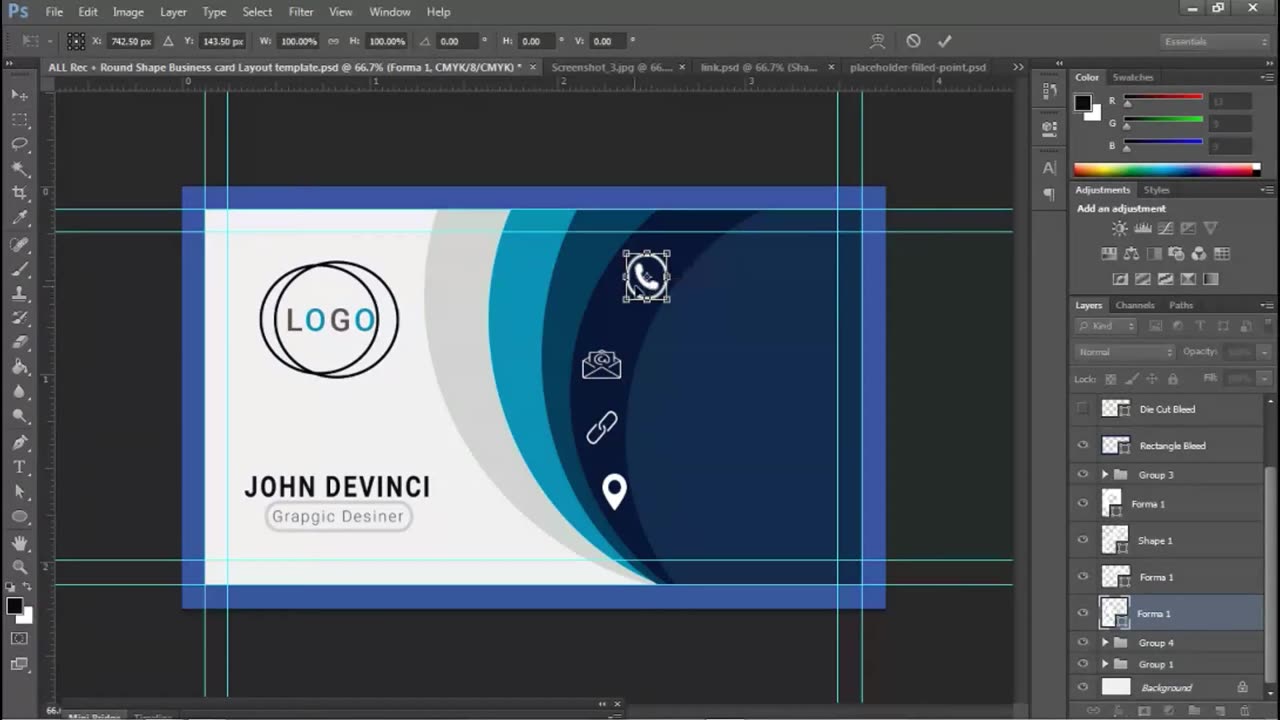The height and width of the screenshot is (720, 1280).
Task: Click the color spectrum ramp bar
Action: click(x=1167, y=170)
